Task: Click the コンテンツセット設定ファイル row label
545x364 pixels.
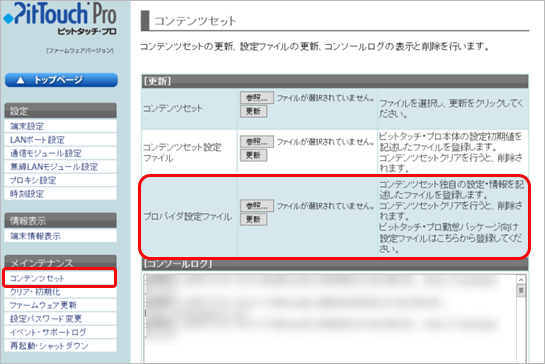Action: click(182, 152)
